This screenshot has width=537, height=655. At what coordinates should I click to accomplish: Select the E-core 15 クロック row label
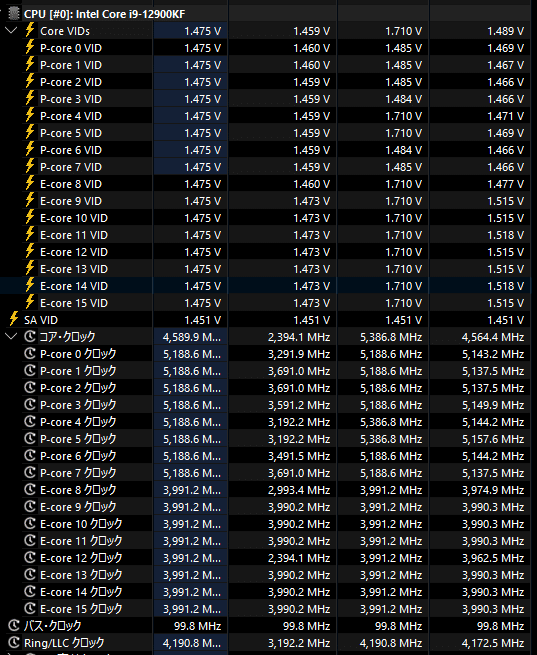pos(81,609)
